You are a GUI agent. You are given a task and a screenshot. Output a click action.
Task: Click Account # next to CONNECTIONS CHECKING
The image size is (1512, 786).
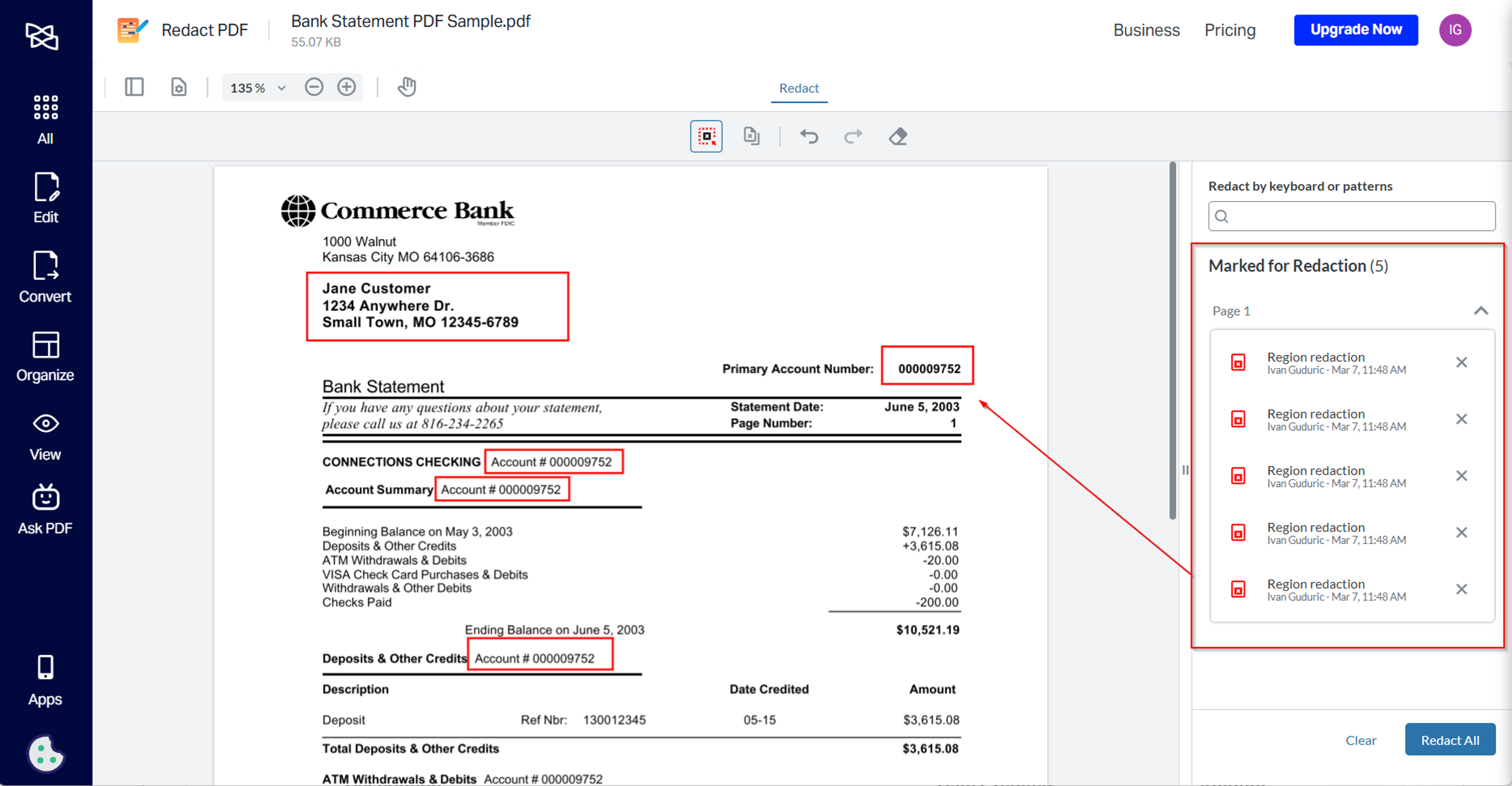[554, 462]
